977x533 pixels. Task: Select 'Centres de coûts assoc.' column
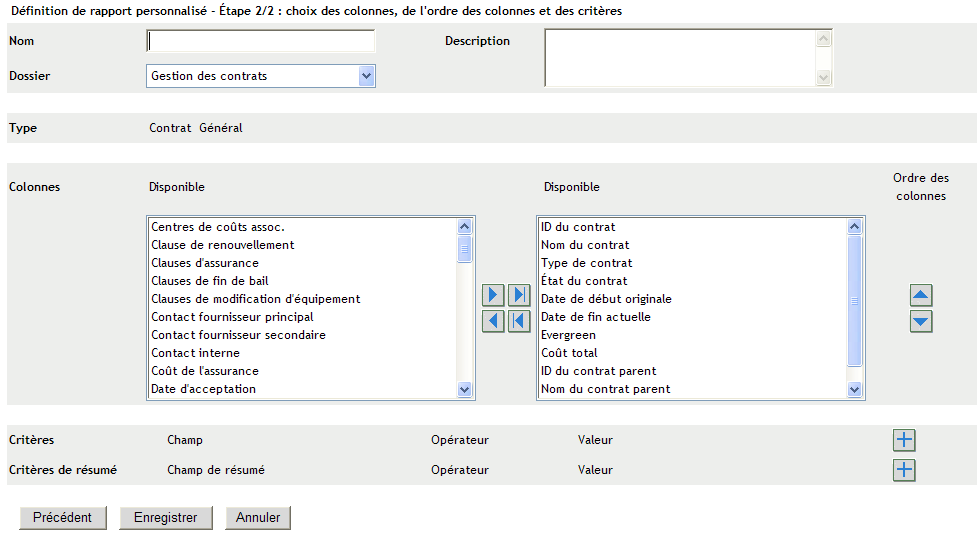tap(303, 227)
